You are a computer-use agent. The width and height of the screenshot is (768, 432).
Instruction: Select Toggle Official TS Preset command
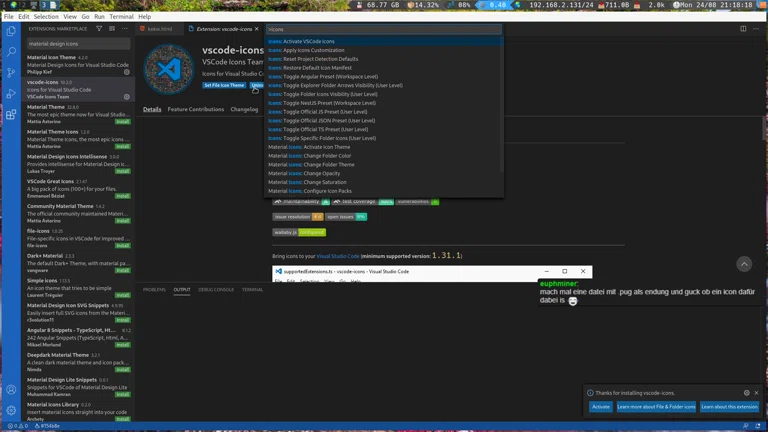point(384,130)
